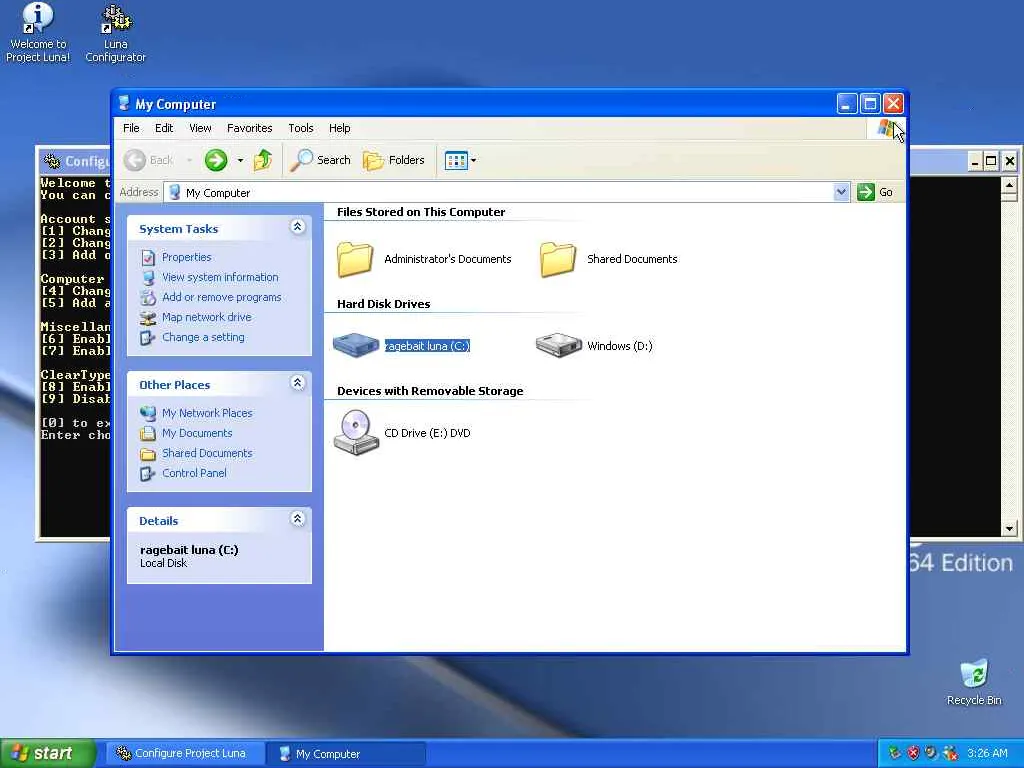This screenshot has width=1024, height=768.
Task: Click the red security shield tray icon
Action: click(x=914, y=753)
